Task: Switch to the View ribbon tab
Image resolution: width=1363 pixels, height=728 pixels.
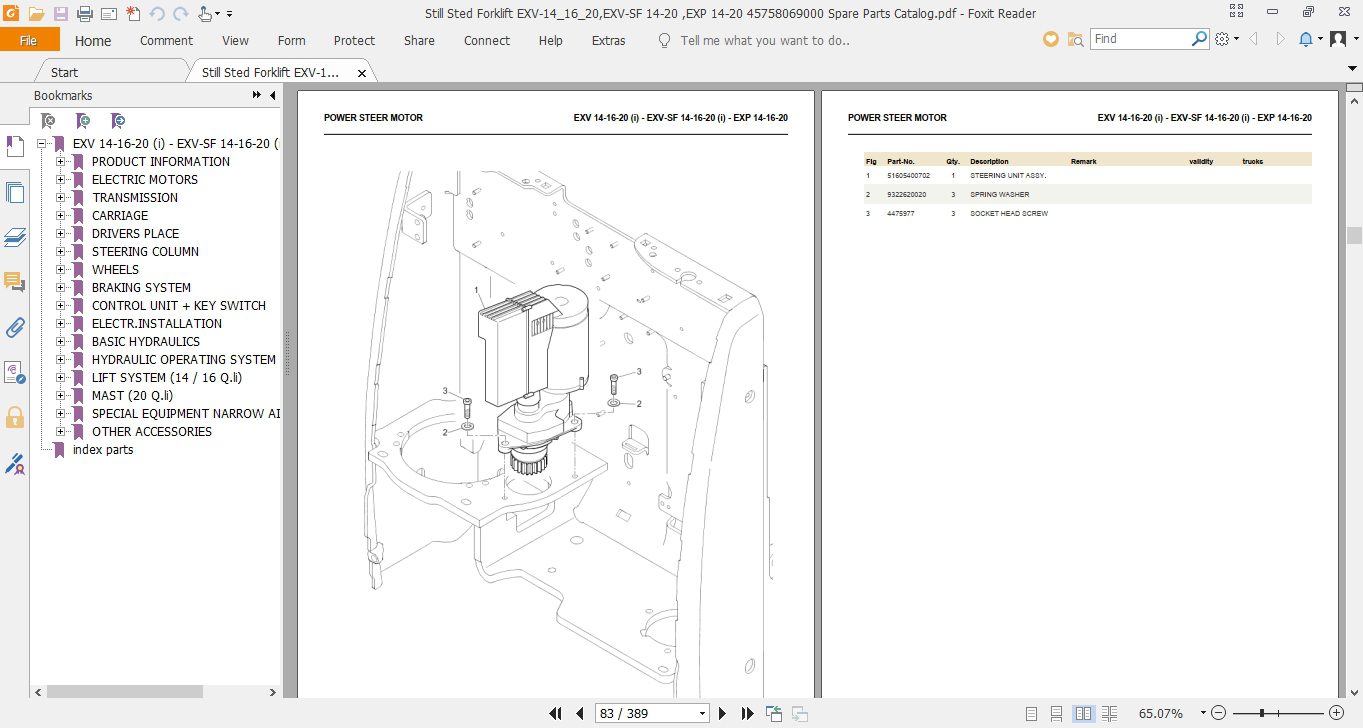Action: pyautogui.click(x=235, y=41)
